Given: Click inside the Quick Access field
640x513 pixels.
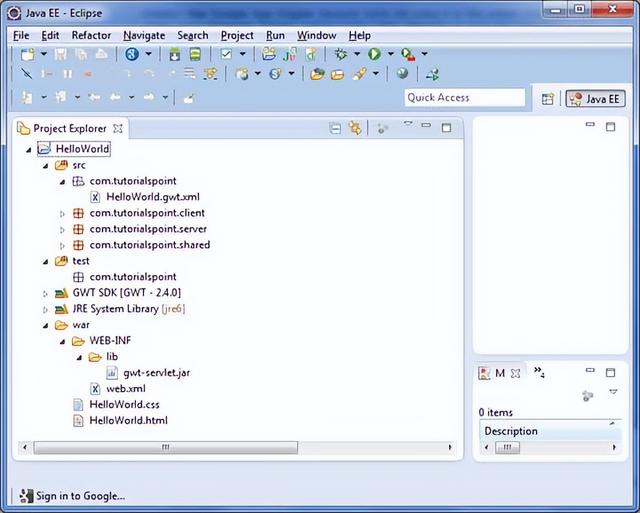Looking at the screenshot, I should coord(464,98).
